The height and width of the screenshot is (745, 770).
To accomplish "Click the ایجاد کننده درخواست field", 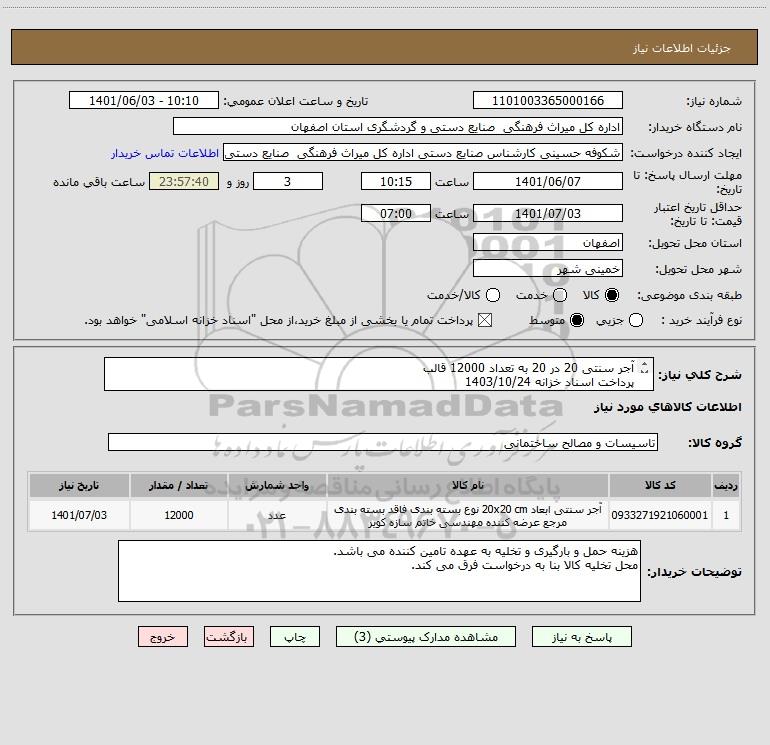I will coord(423,153).
